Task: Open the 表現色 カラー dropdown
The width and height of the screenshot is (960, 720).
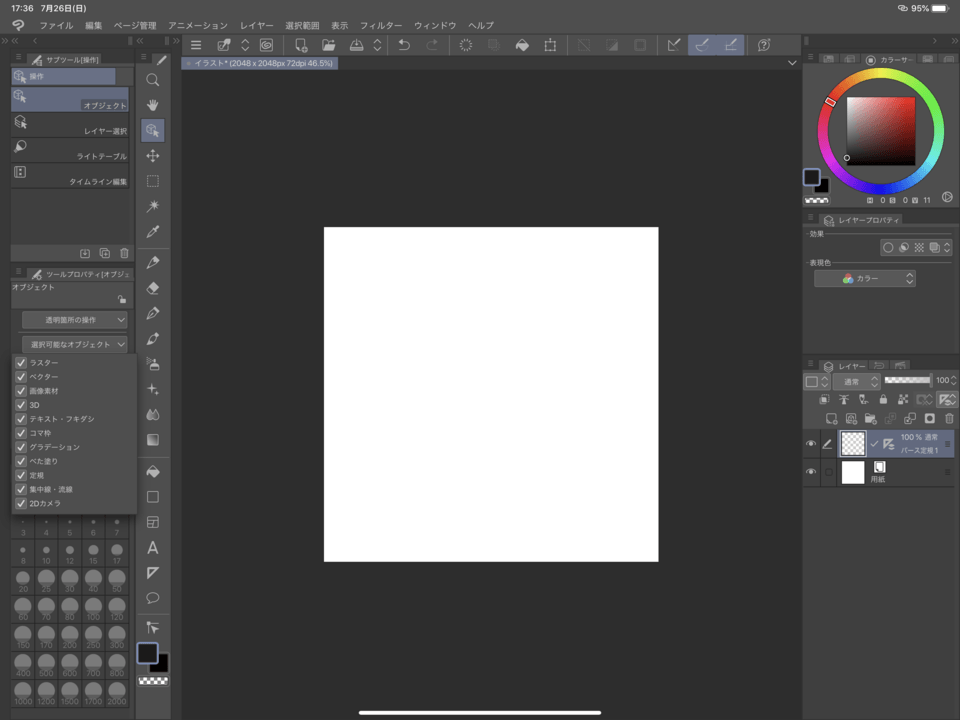Action: 865,279
